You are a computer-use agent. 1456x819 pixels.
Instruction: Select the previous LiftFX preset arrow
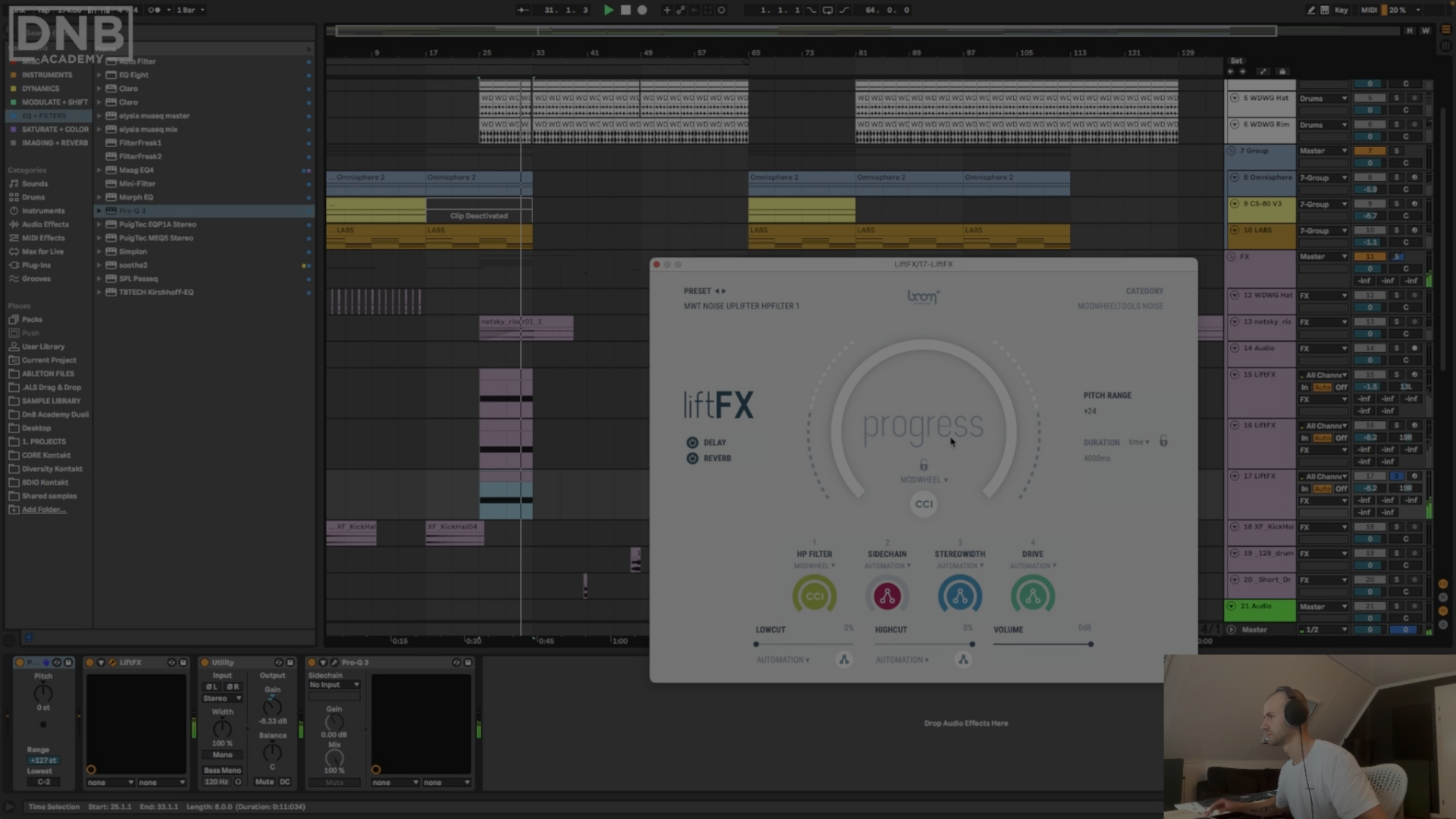(x=717, y=291)
